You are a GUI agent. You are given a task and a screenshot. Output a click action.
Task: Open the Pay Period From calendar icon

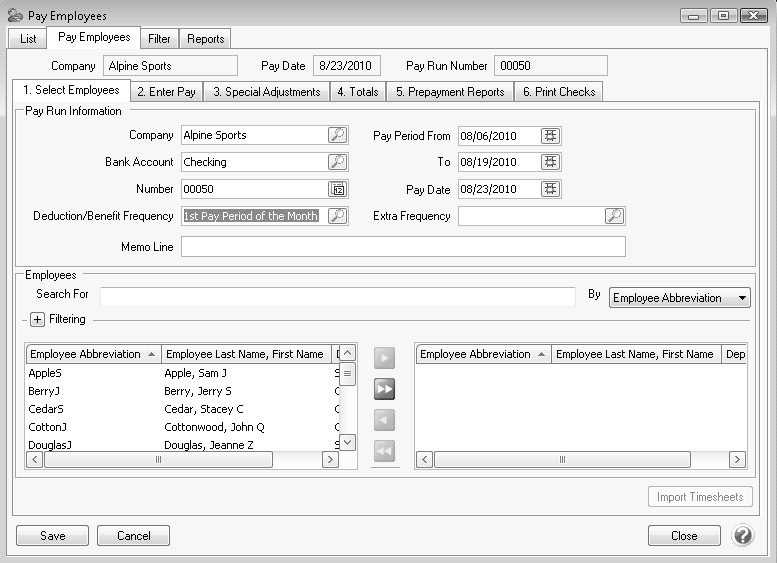pyautogui.click(x=550, y=135)
